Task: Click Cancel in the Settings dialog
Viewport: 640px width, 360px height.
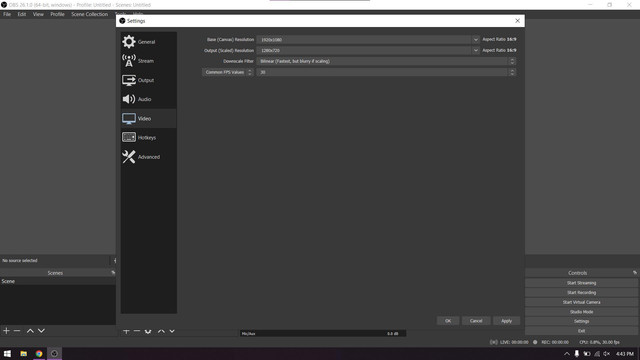Action: tap(476, 321)
